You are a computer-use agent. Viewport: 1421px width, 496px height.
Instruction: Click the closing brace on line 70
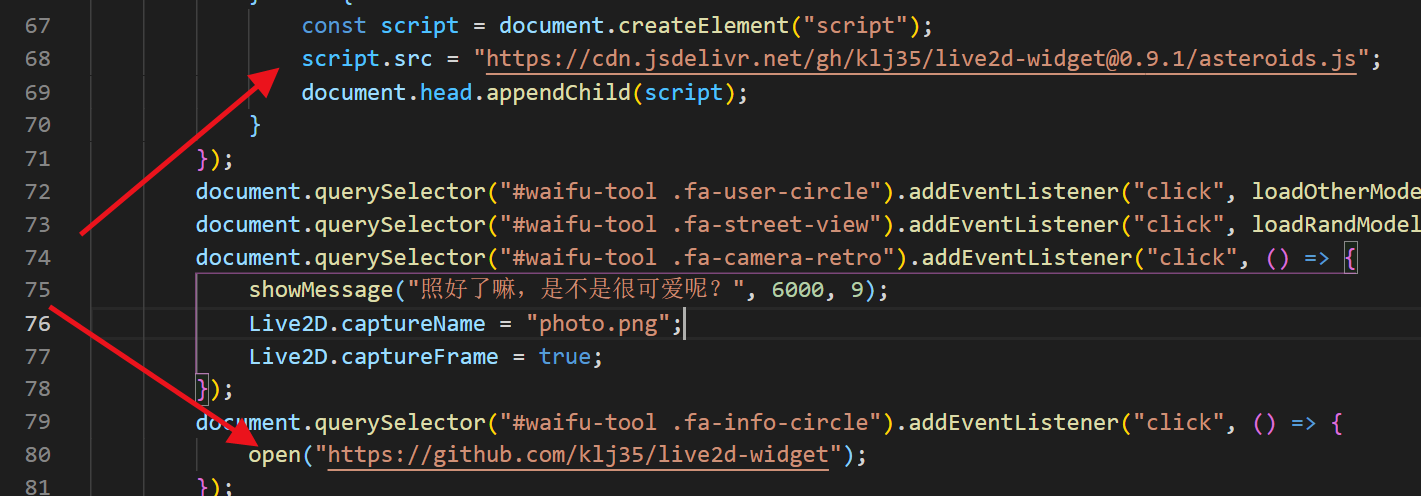click(x=255, y=125)
